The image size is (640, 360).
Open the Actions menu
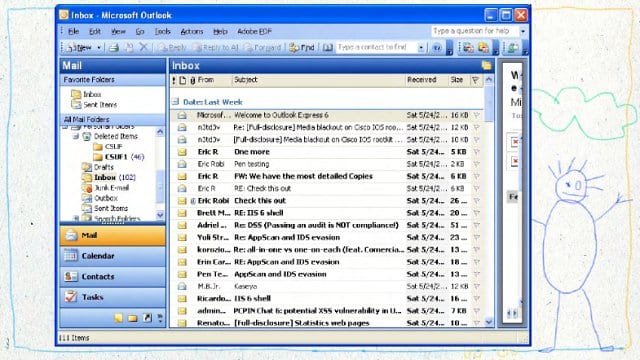191,31
